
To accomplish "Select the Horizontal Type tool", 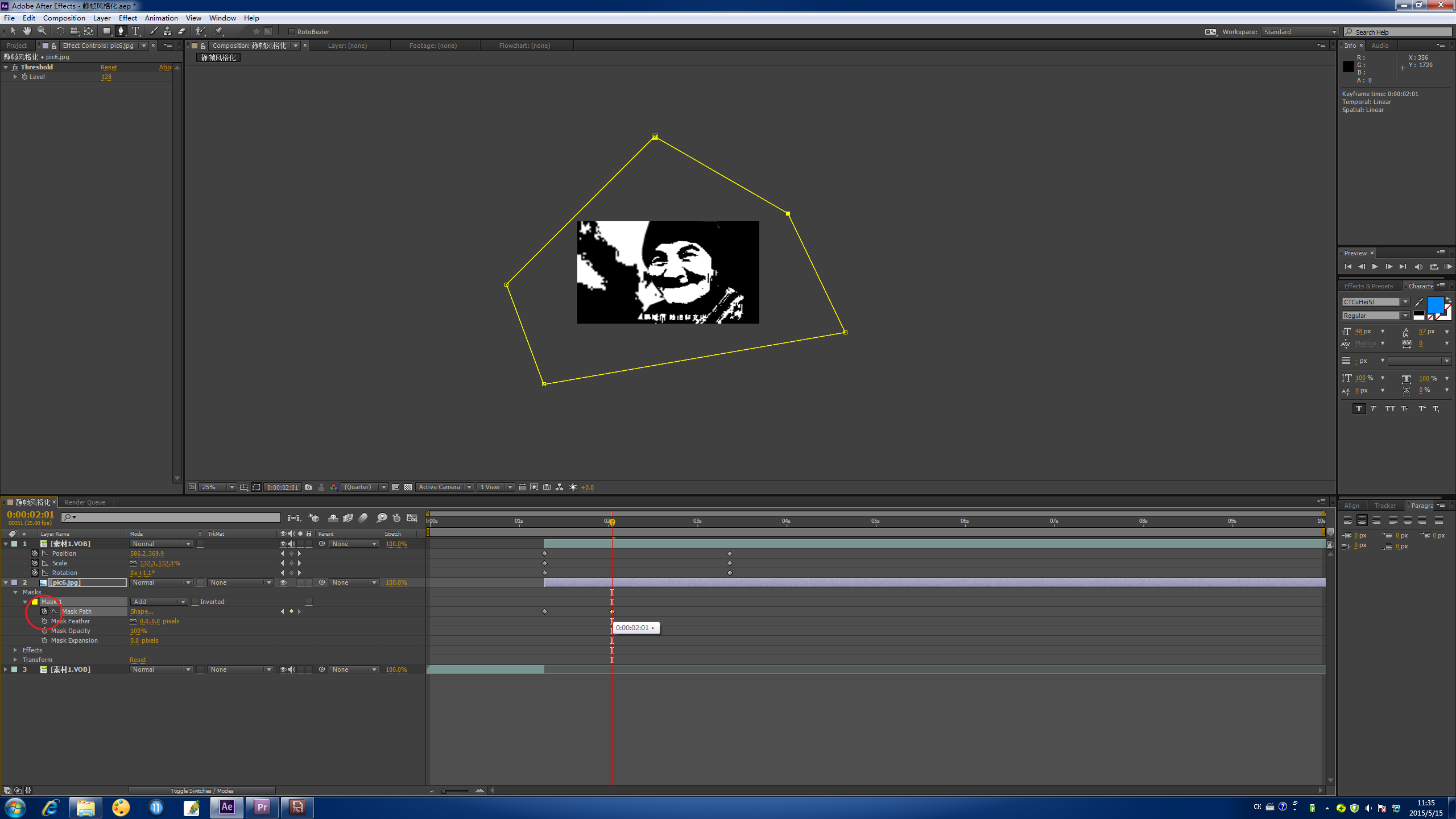I will [x=135, y=31].
